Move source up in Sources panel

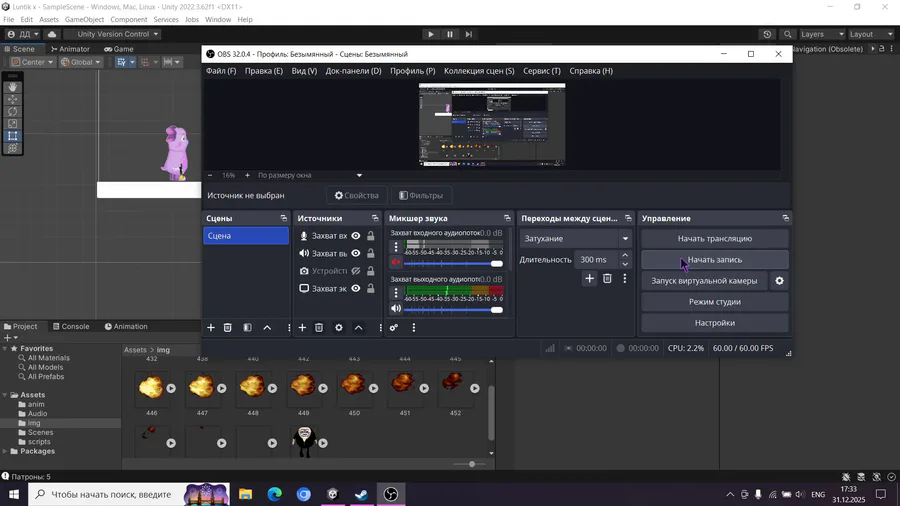coord(358,328)
